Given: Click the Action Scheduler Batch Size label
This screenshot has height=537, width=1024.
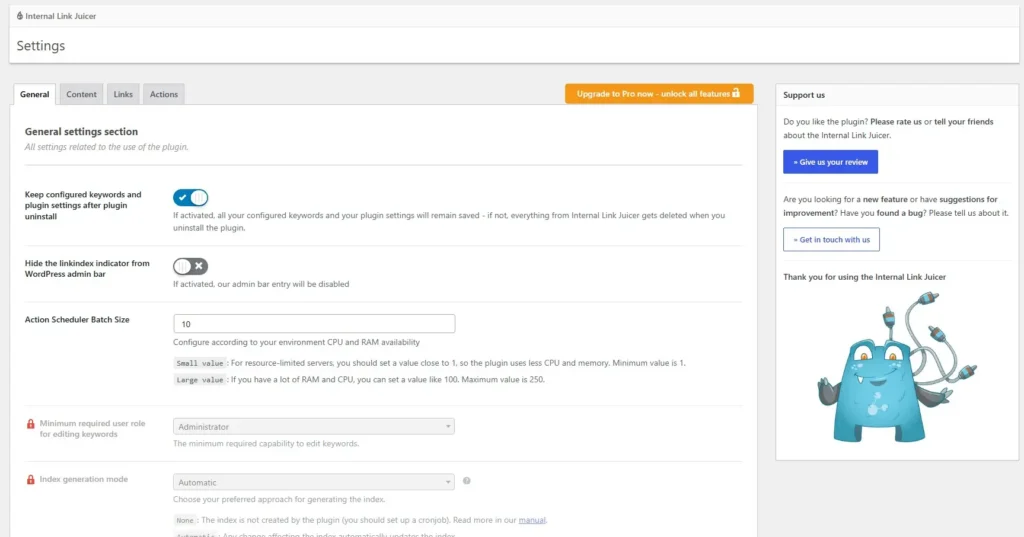Looking at the screenshot, I should (x=77, y=319).
